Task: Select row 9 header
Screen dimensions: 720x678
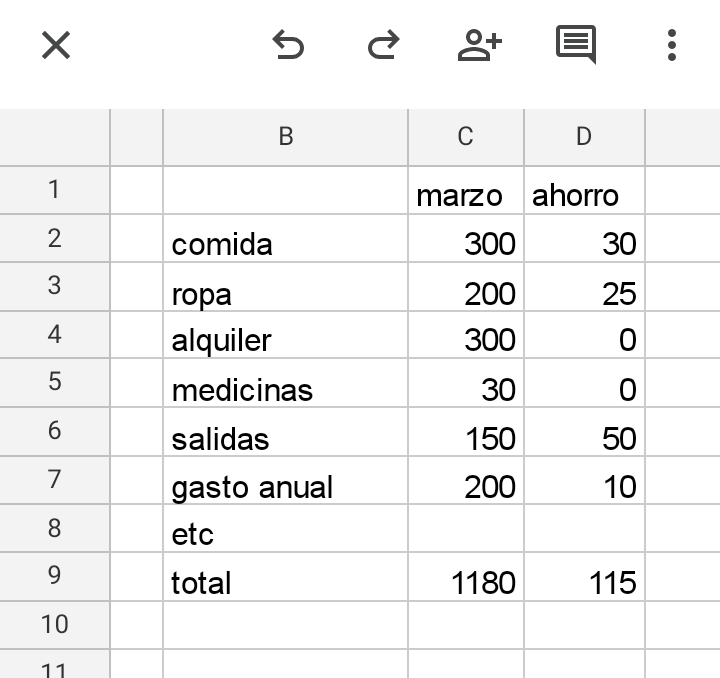Action: pyautogui.click(x=54, y=576)
